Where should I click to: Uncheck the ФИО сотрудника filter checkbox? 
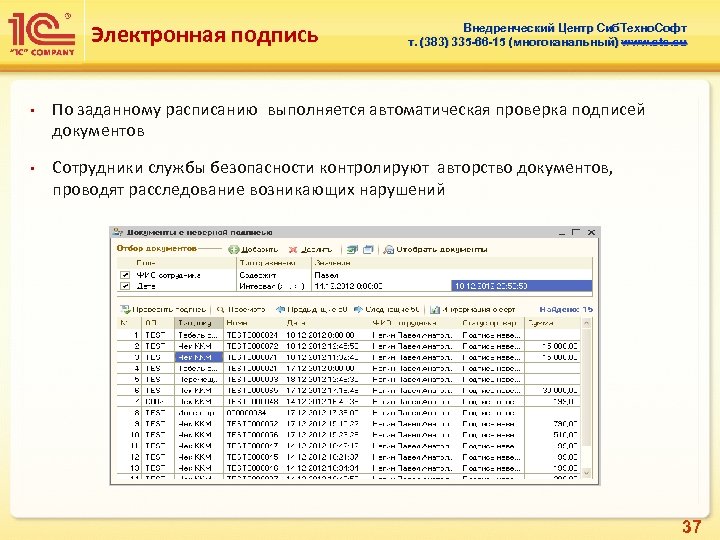tap(124, 275)
